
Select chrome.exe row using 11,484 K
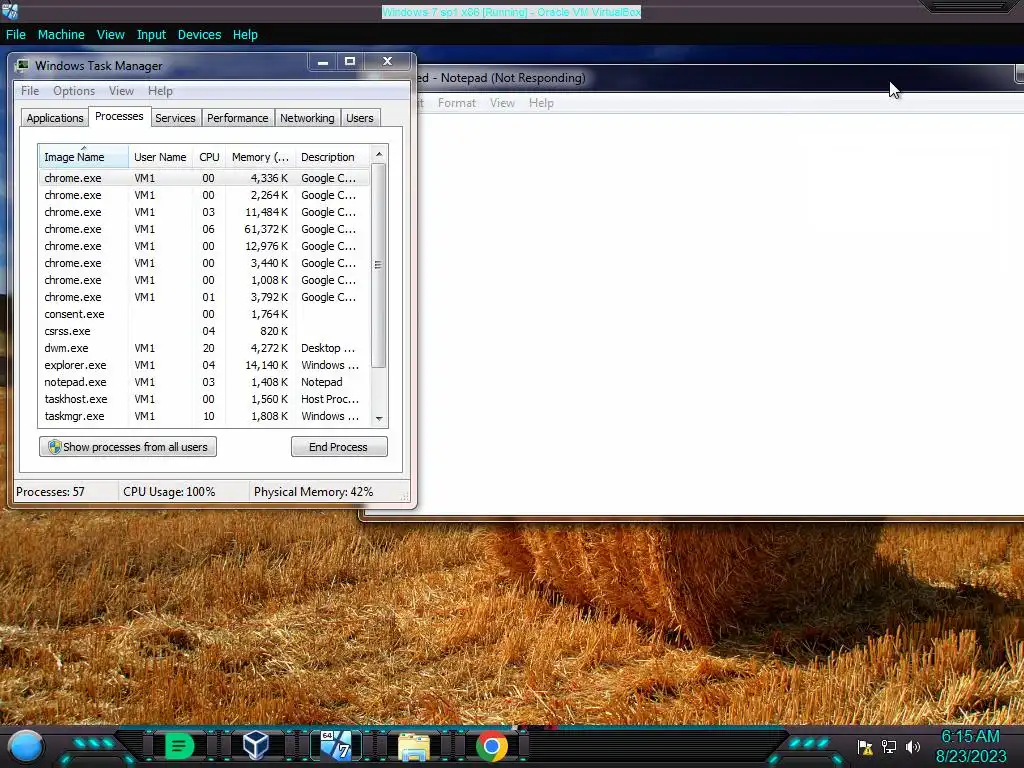[204, 212]
